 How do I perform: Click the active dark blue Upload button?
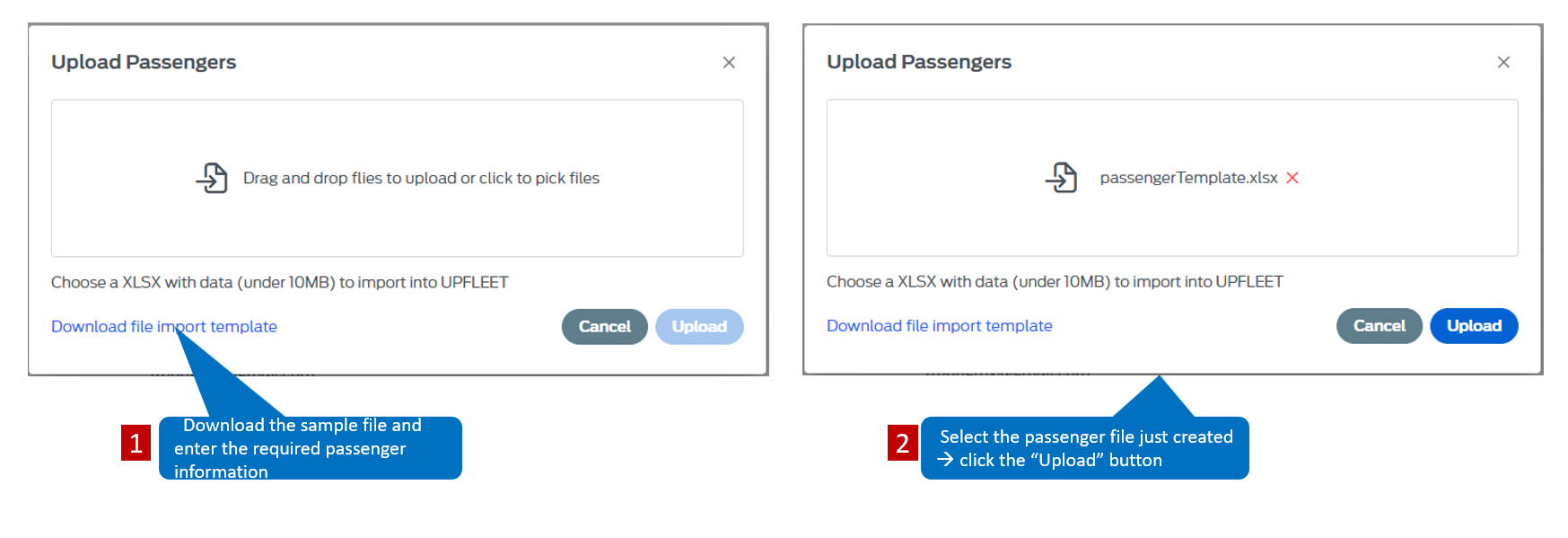[x=1474, y=326]
